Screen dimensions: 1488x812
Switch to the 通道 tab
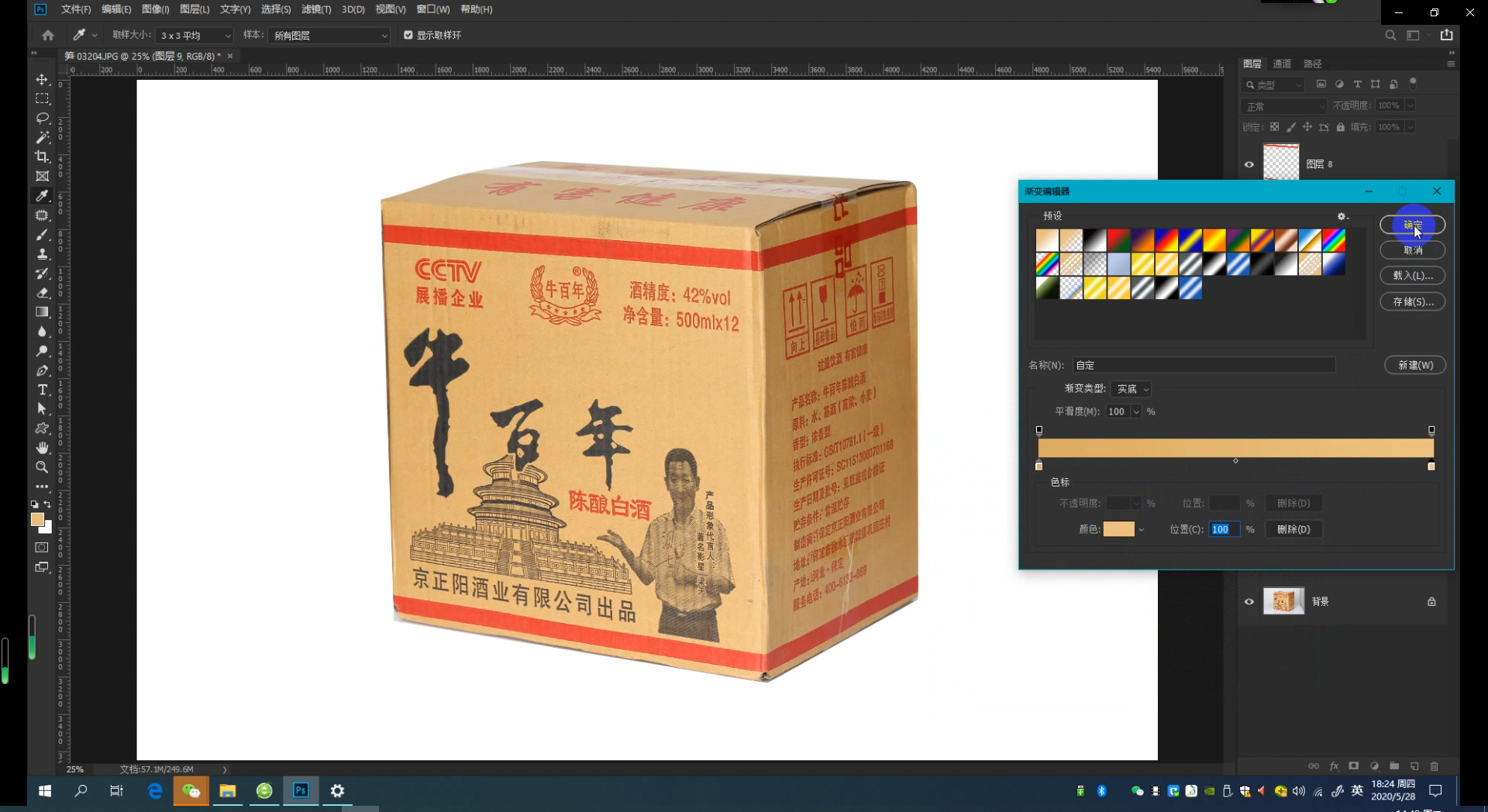1282,64
